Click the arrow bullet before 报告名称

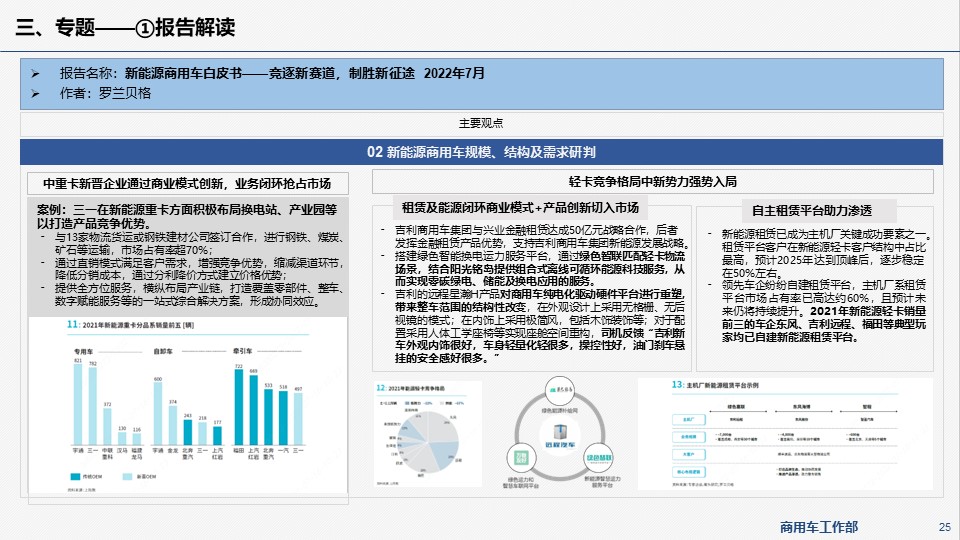pyautogui.click(x=36, y=74)
